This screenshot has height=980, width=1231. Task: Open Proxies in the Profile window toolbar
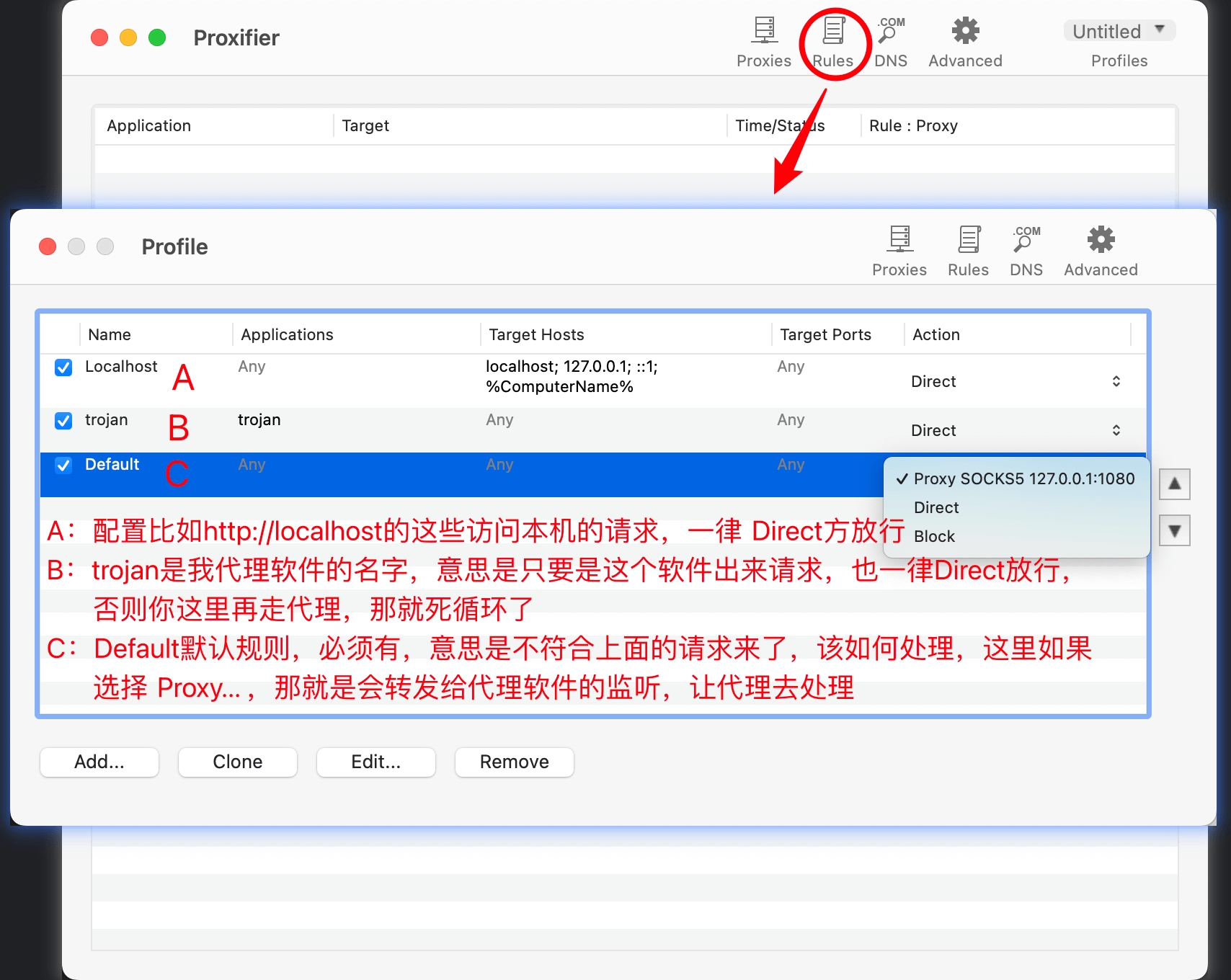coord(899,250)
